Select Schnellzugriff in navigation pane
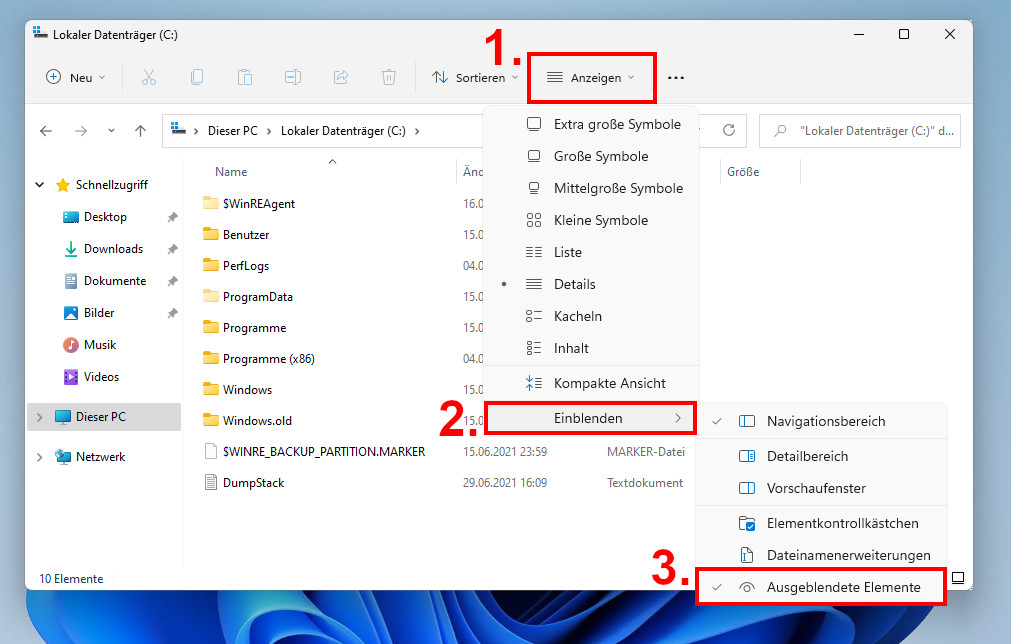The width and height of the screenshot is (1011, 644). (112, 185)
